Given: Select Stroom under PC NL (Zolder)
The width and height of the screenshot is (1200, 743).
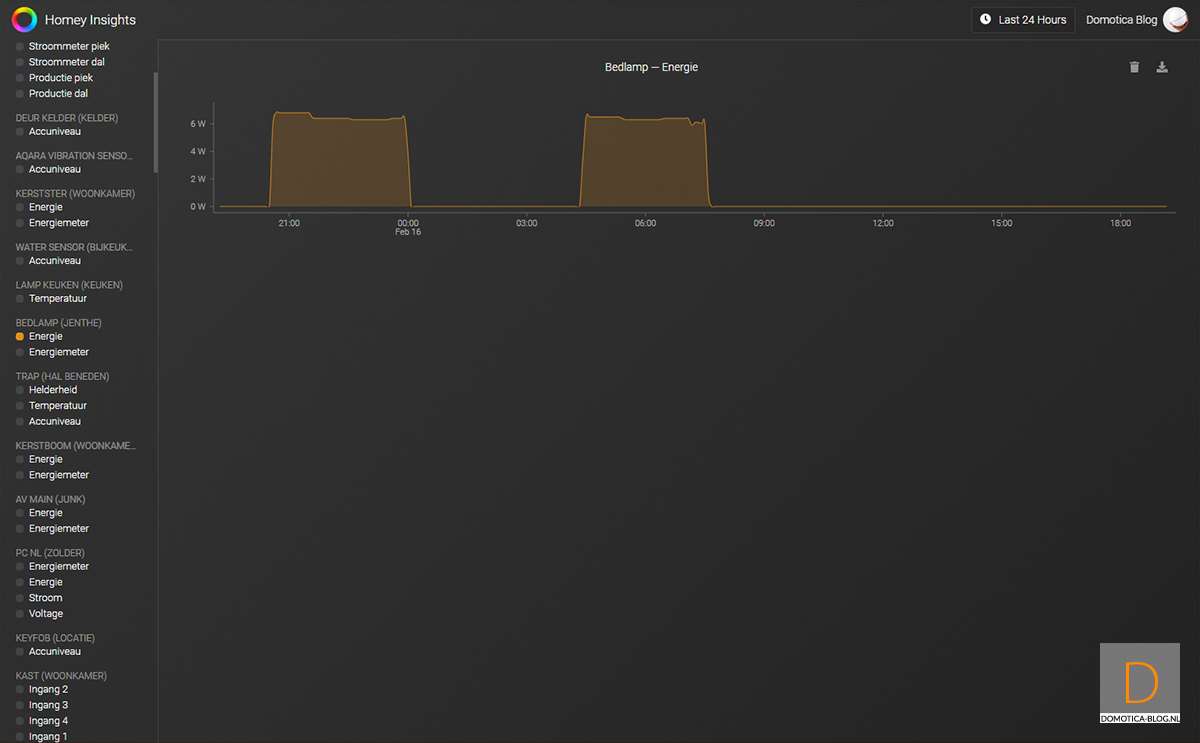Looking at the screenshot, I should click(x=45, y=598).
